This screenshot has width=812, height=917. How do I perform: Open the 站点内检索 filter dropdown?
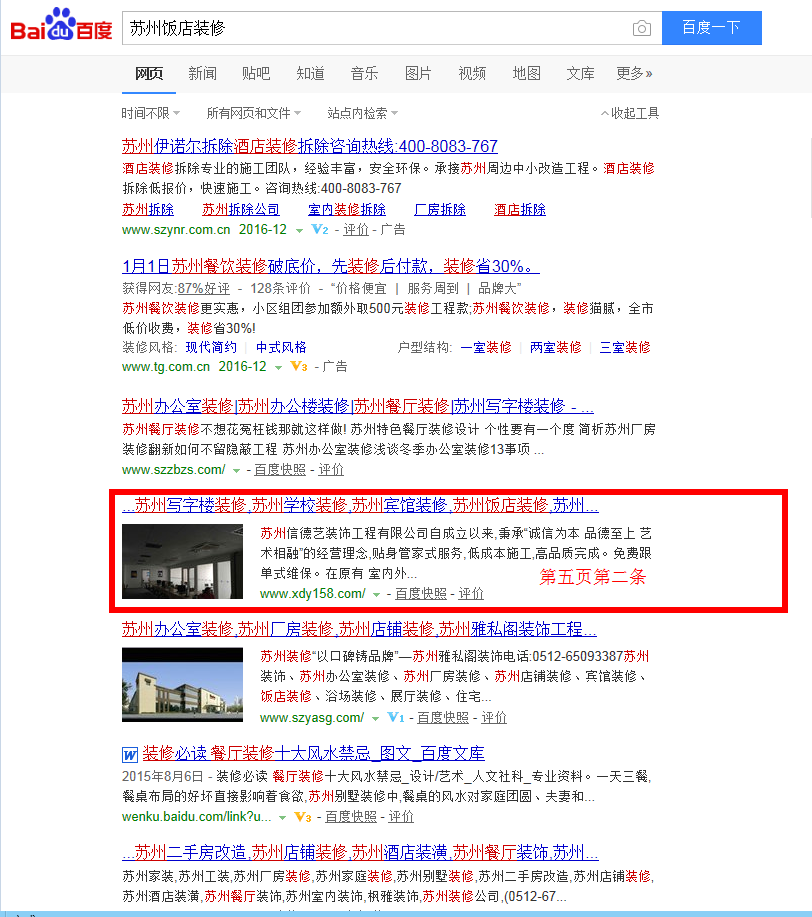pos(363,113)
